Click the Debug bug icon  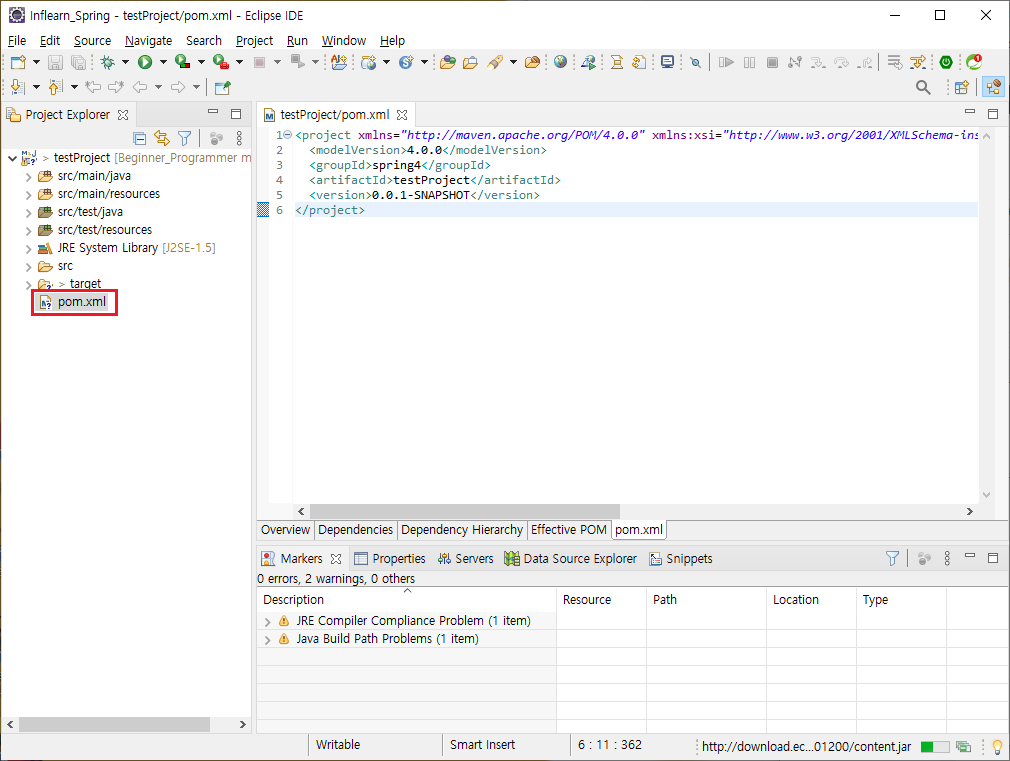click(x=108, y=63)
